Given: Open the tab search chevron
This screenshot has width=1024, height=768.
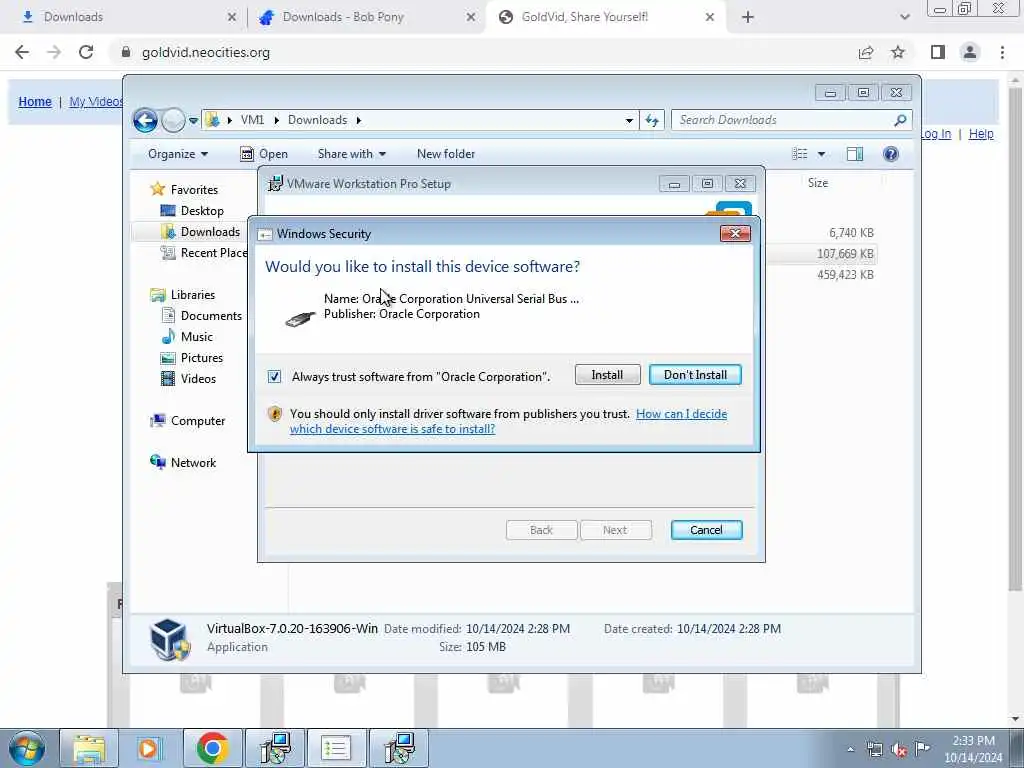Looking at the screenshot, I should [x=904, y=17].
